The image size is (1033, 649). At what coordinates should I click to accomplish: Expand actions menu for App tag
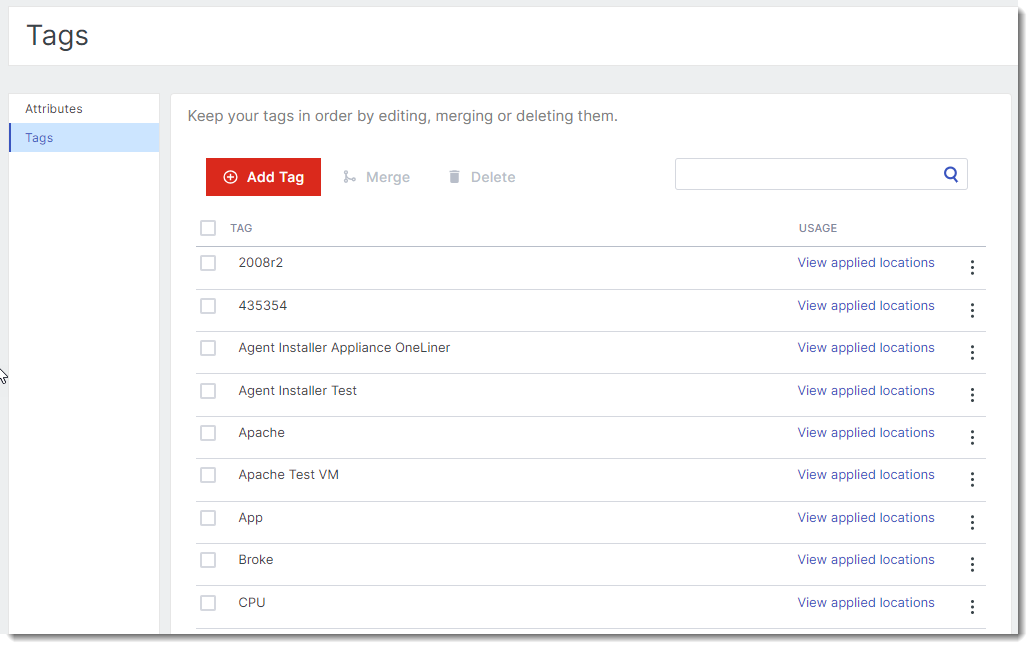click(x=972, y=522)
